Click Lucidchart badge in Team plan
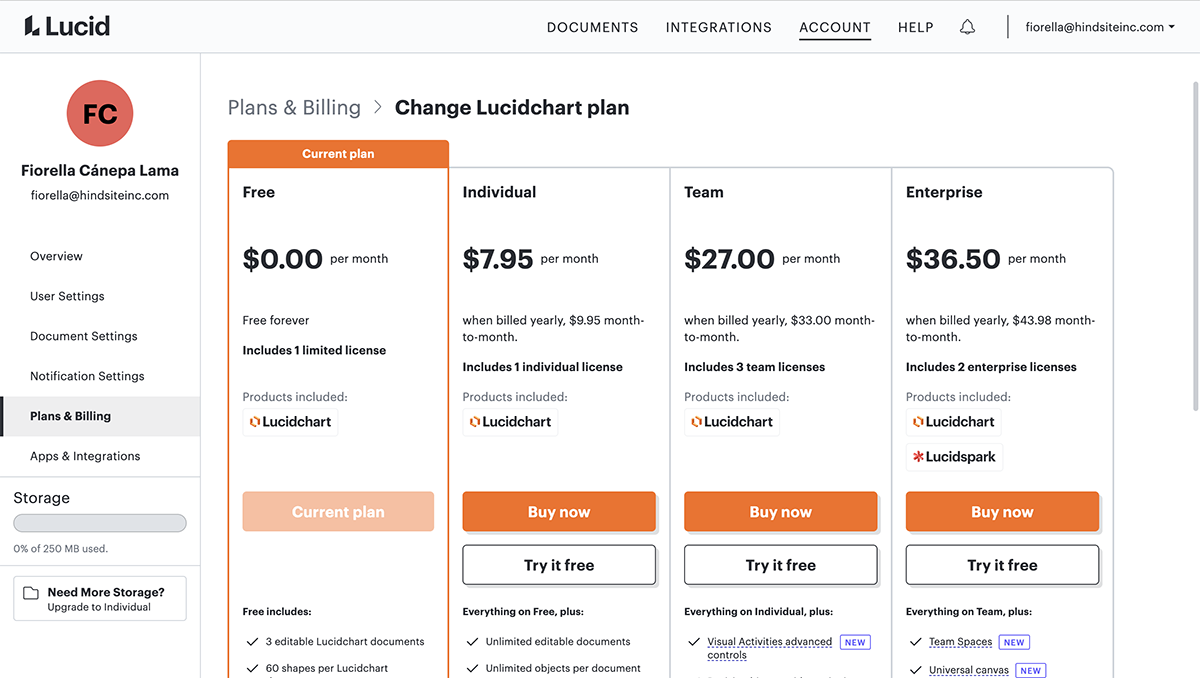1200x678 pixels. (x=731, y=422)
